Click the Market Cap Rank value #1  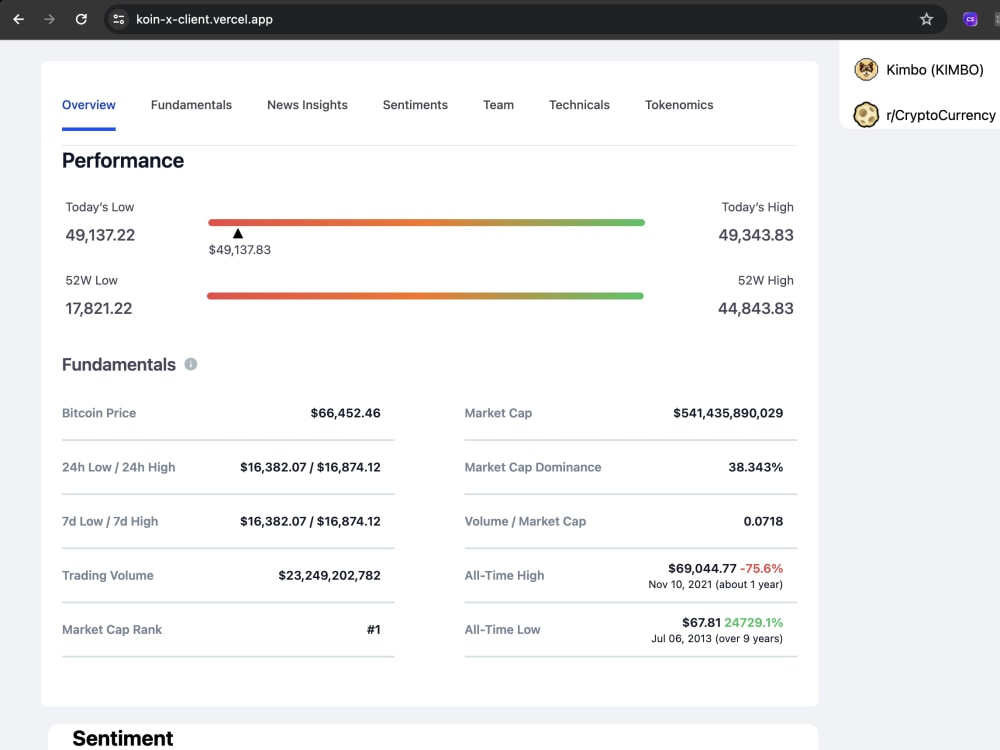point(374,629)
